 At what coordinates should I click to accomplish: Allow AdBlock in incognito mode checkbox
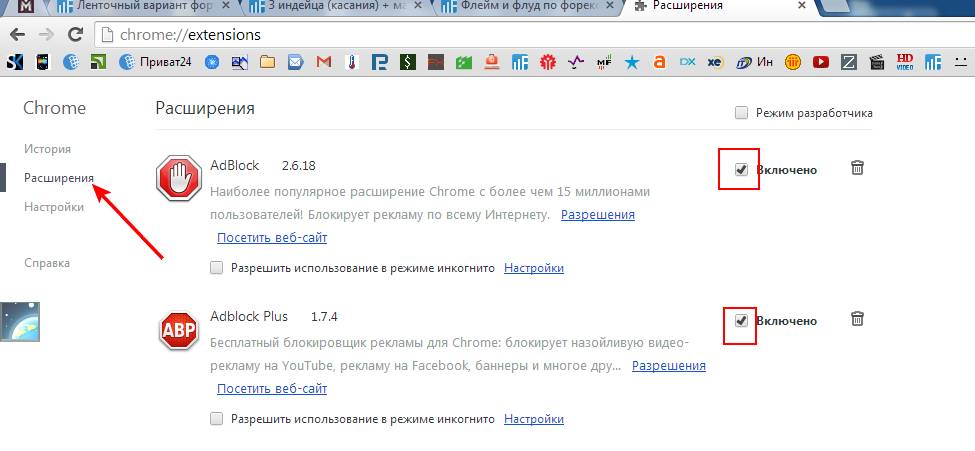click(x=217, y=268)
